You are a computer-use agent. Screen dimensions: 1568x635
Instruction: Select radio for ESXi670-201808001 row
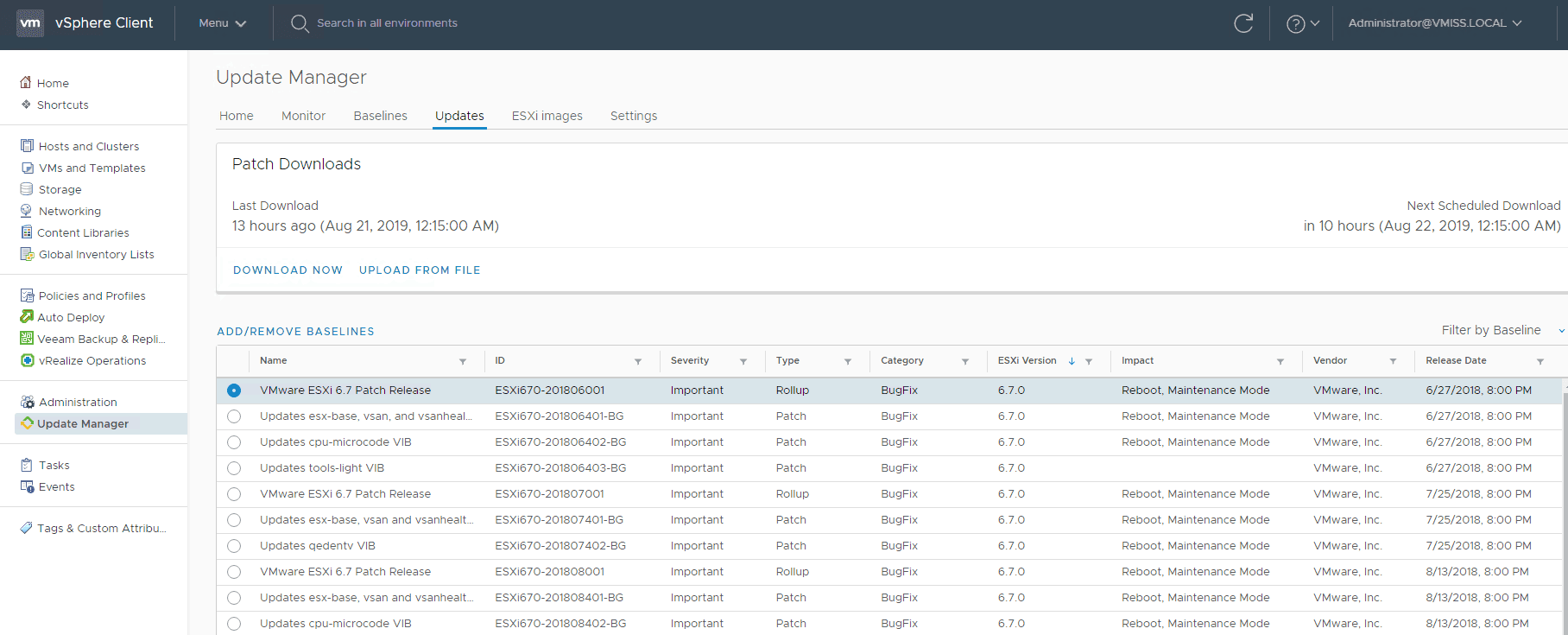(x=234, y=572)
